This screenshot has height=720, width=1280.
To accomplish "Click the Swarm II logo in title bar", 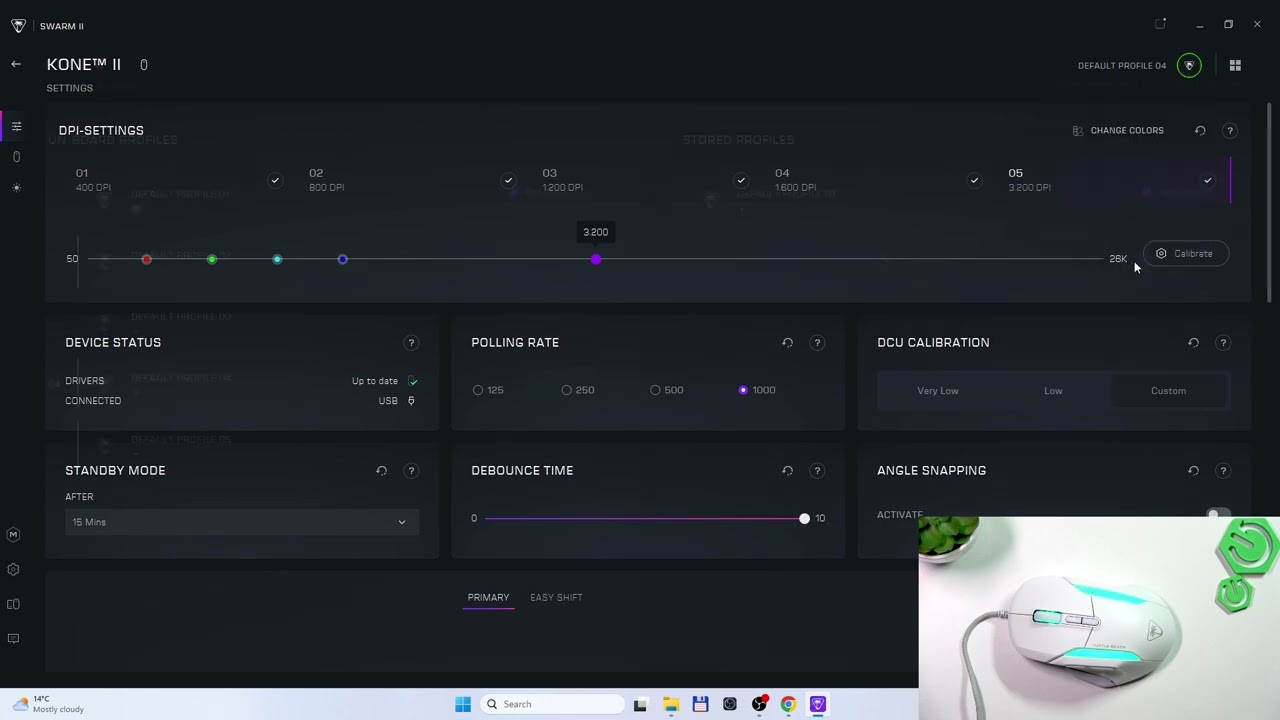I will 18,25.
